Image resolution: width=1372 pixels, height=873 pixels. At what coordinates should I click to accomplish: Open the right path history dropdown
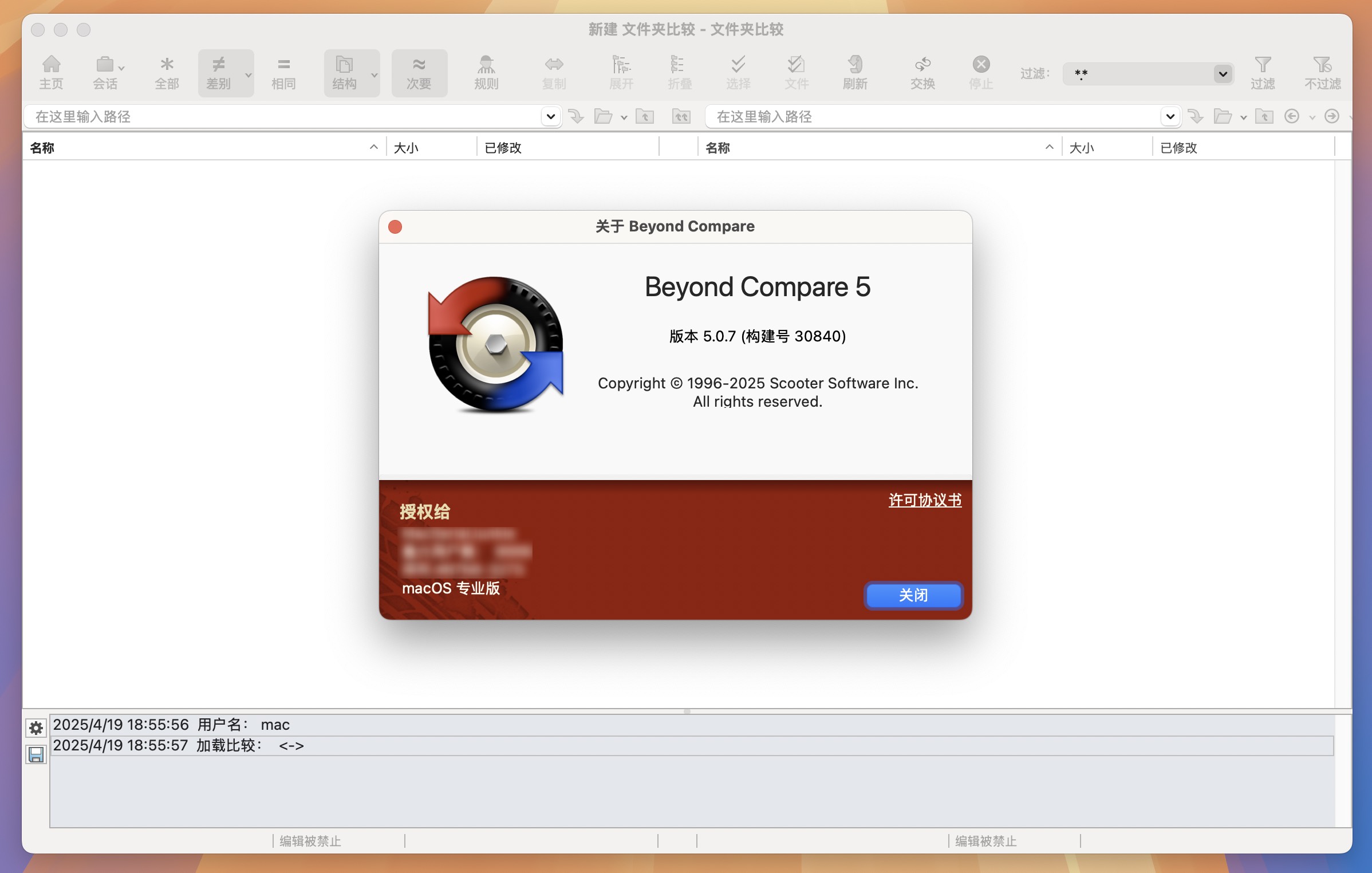point(1170,117)
